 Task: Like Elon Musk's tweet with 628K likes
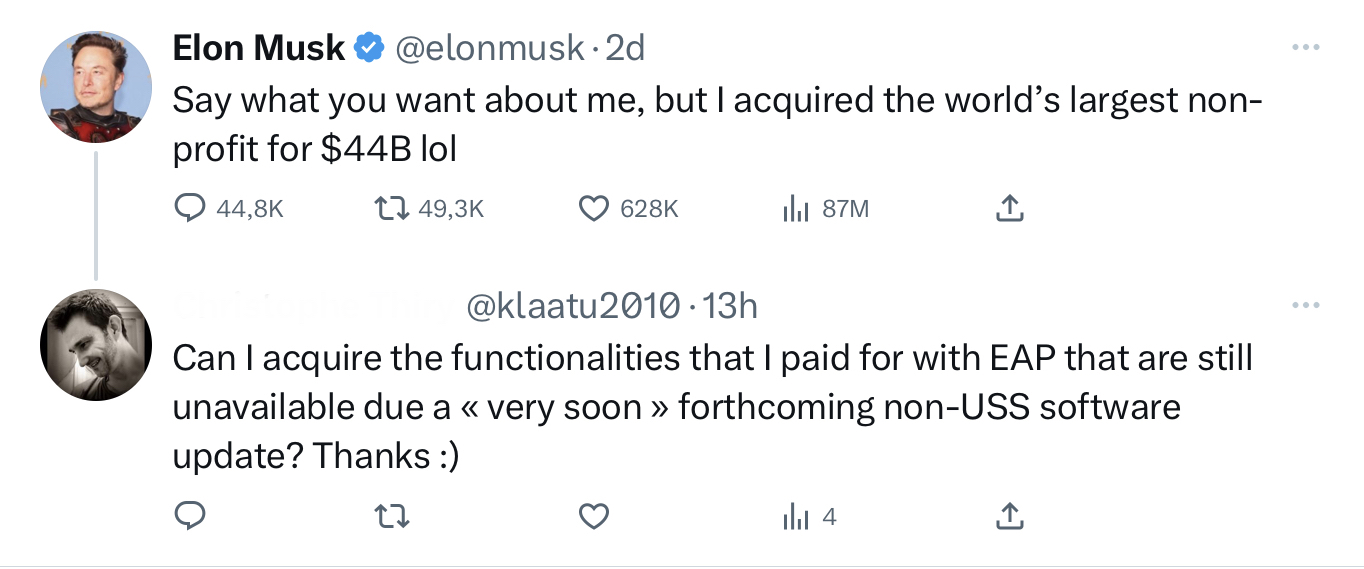pos(630,209)
